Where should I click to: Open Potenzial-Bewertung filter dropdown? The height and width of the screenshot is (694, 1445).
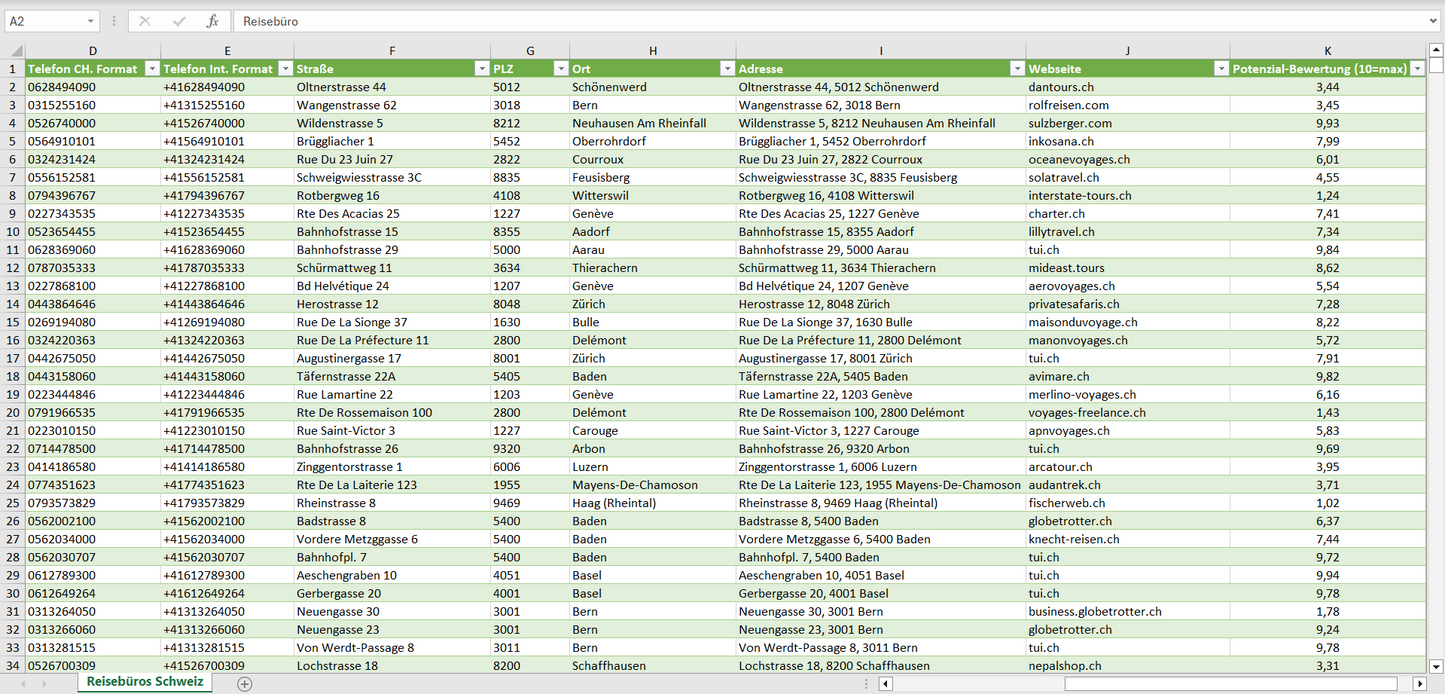point(1416,69)
